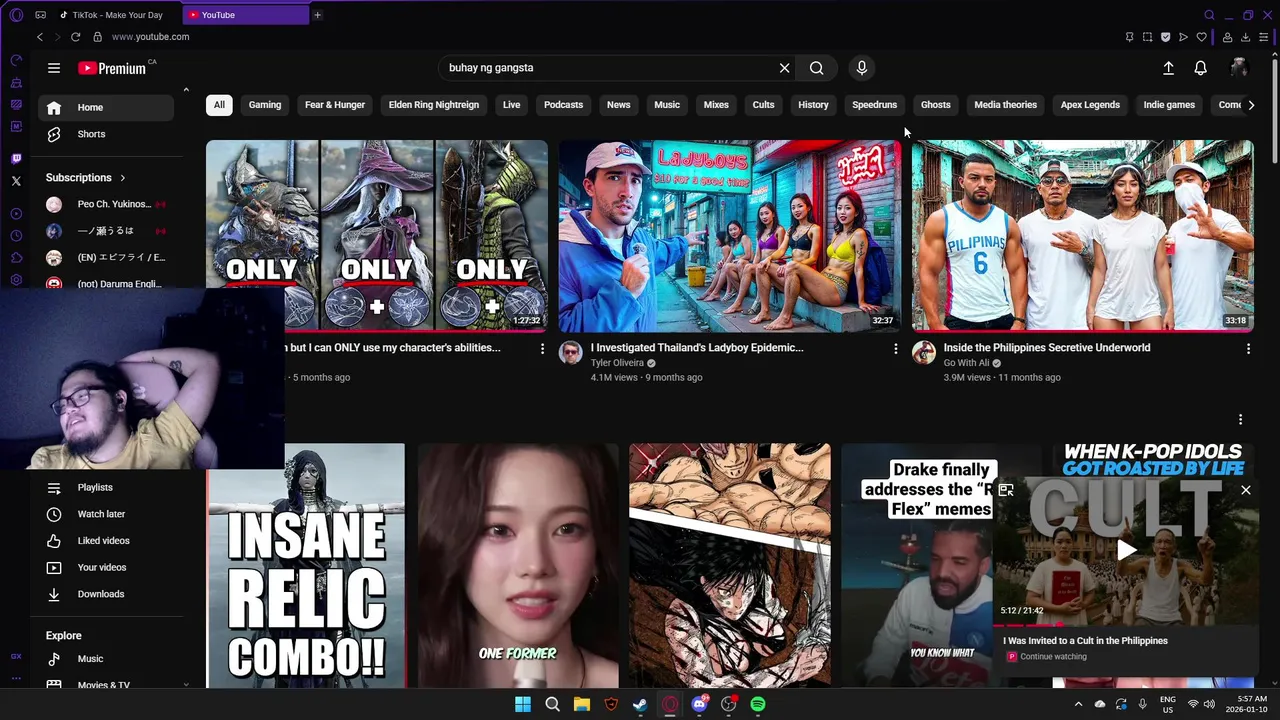The height and width of the screenshot is (720, 1280).
Task: Expand miniplayer back to watch page
Action: point(1006,490)
